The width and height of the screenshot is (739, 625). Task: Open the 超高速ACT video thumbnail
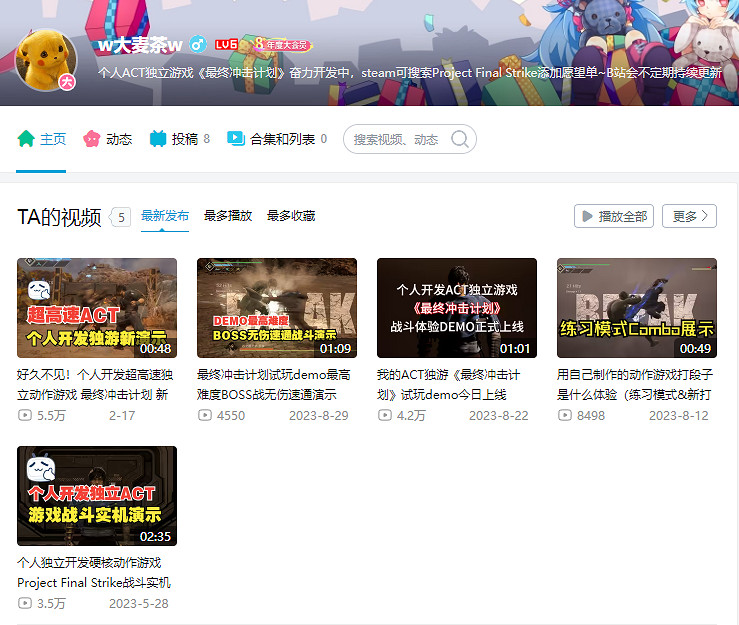tap(97, 308)
